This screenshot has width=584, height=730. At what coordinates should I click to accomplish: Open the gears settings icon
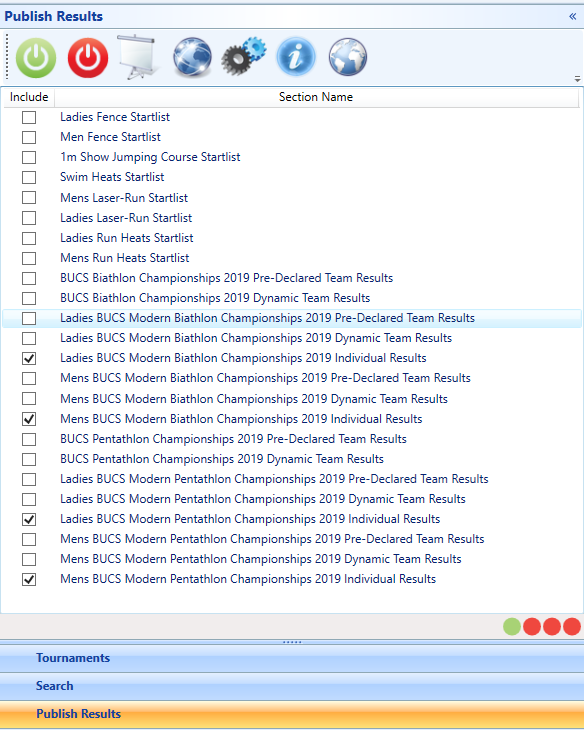click(x=244, y=57)
